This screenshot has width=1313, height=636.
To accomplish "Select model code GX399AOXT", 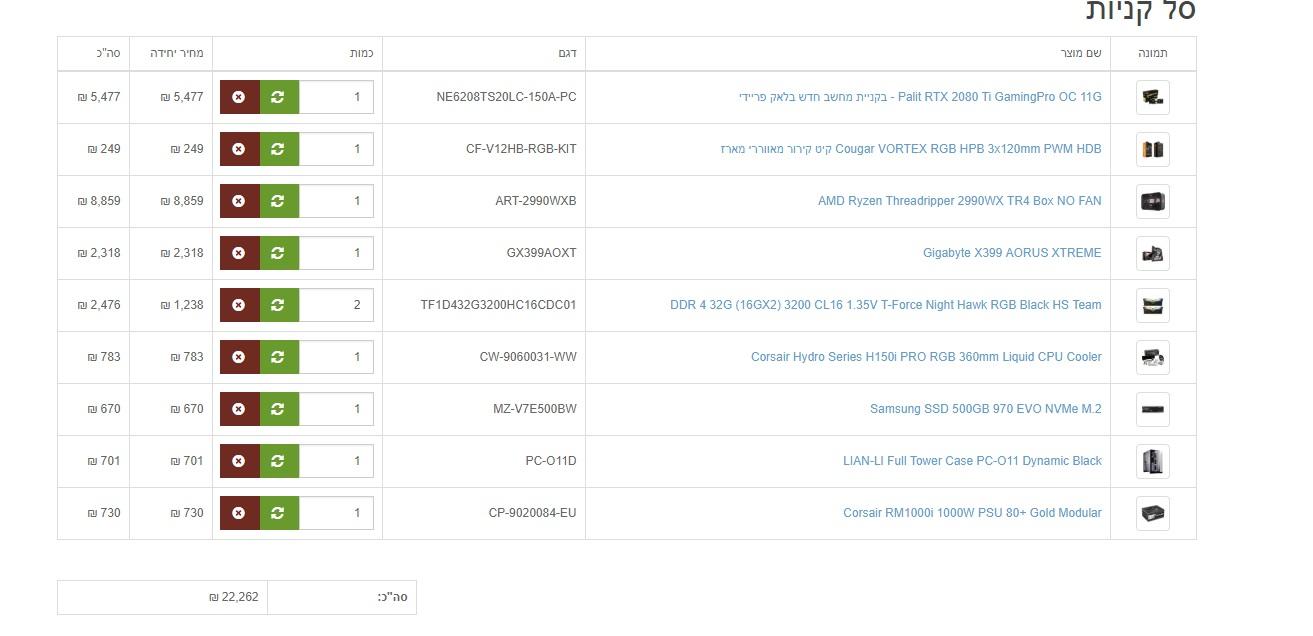I will pos(542,253).
